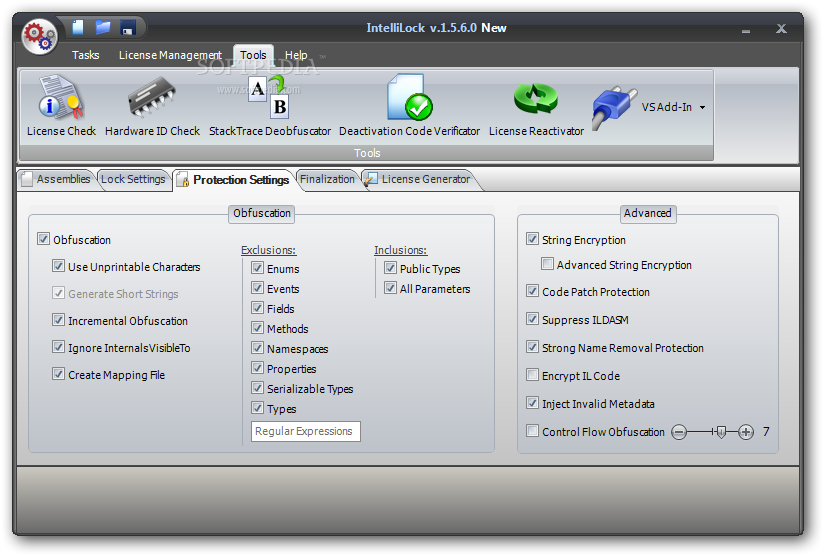Increase control flow obfuscation with plus icon
Image resolution: width=824 pixels, height=556 pixels.
point(745,432)
